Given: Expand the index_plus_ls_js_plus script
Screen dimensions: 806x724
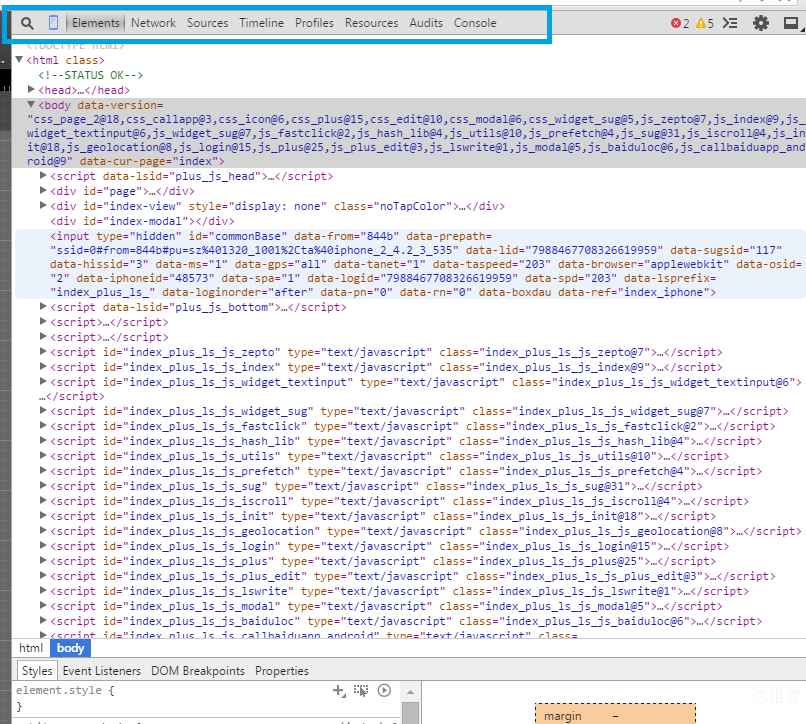Looking at the screenshot, I should click(43, 560).
